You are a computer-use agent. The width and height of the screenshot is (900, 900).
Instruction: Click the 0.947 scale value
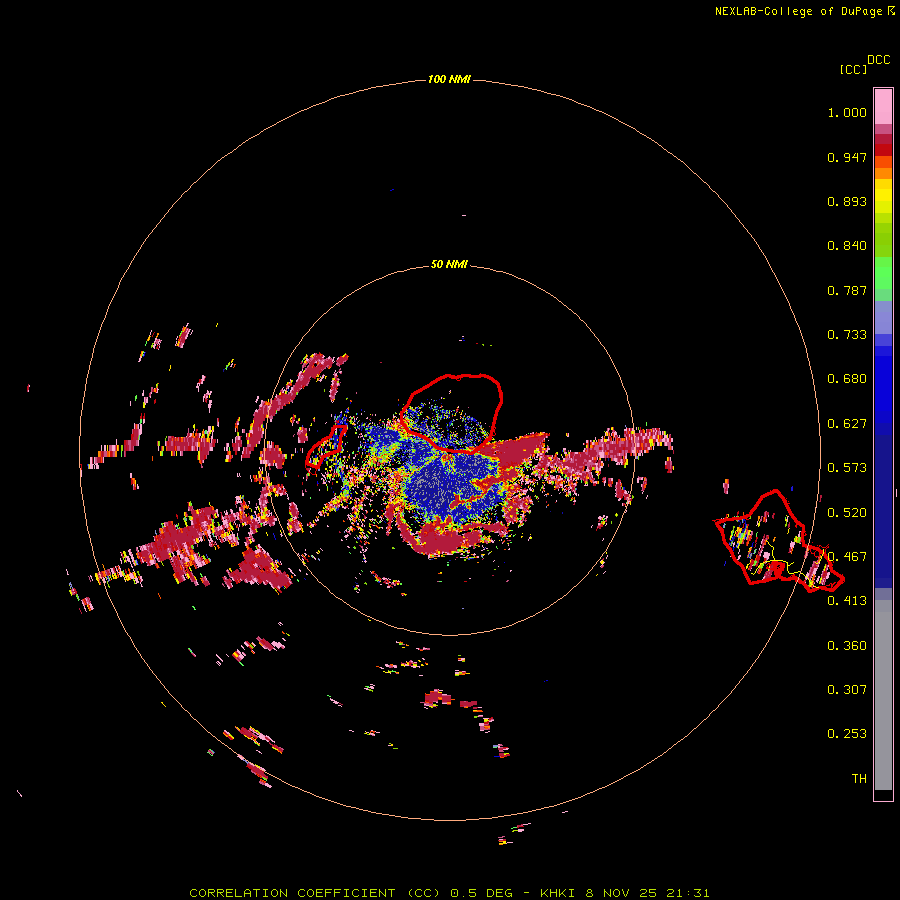(847, 157)
